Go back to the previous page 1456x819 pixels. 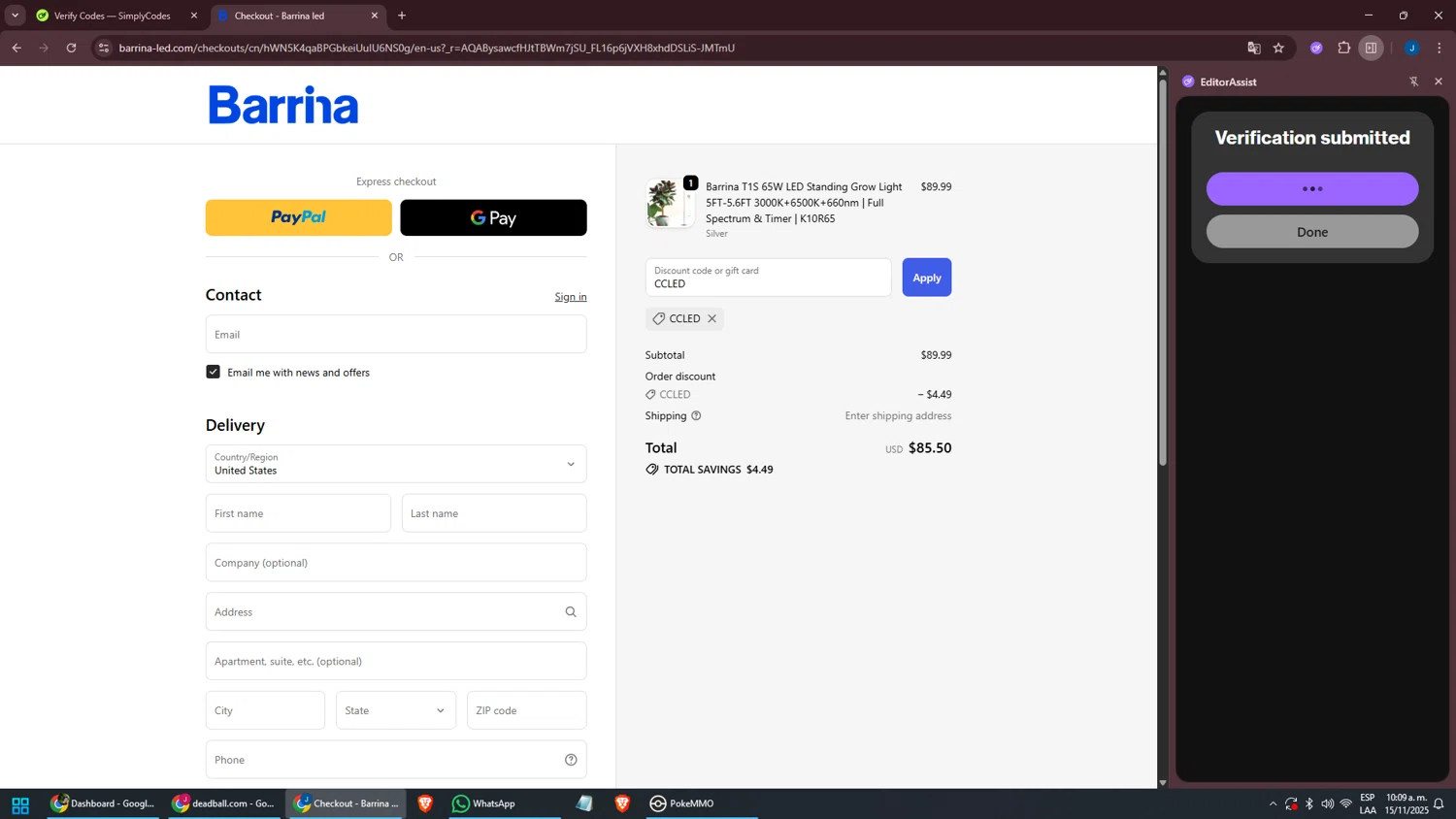coord(17,48)
